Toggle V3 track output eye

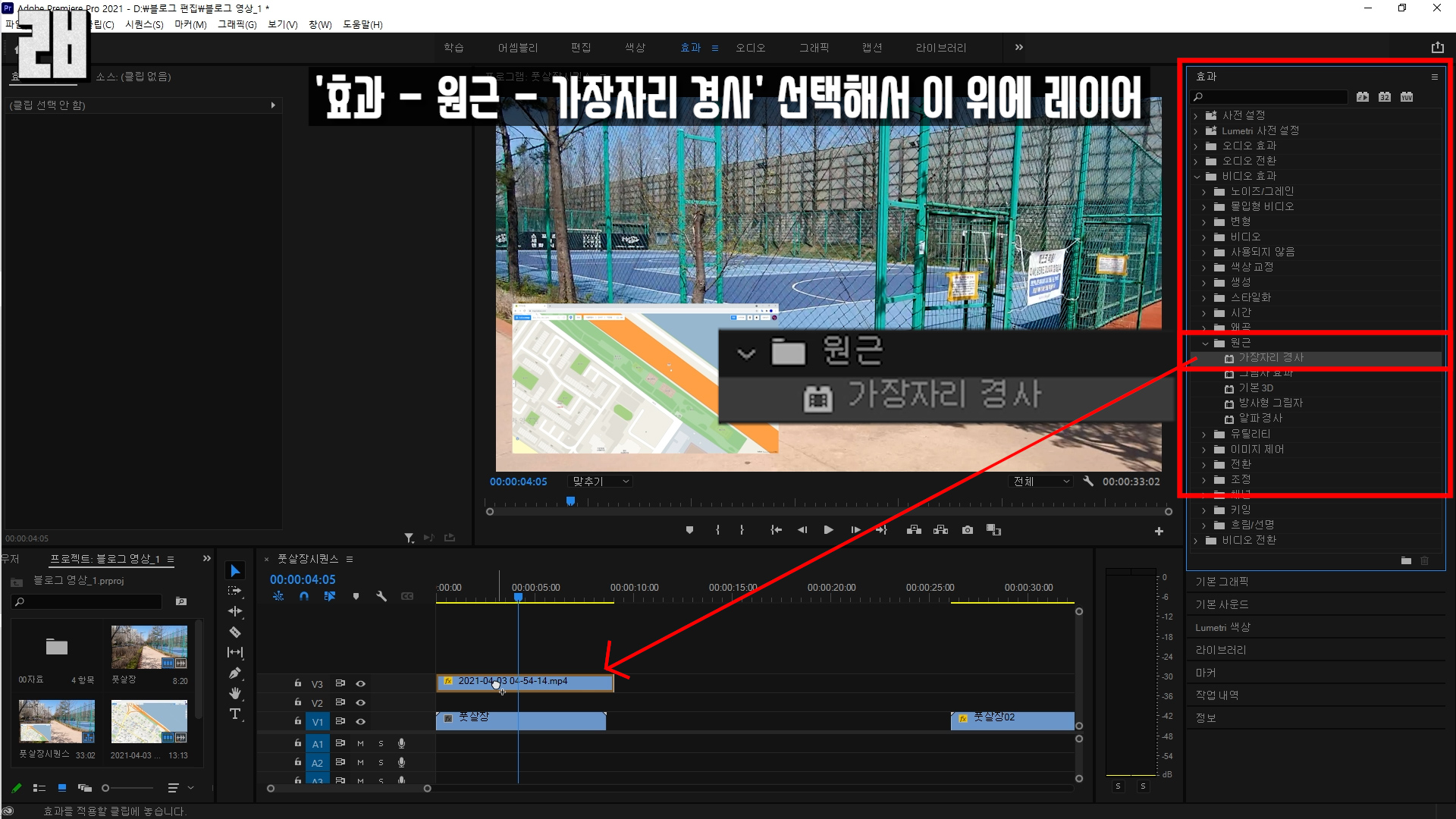point(361,683)
